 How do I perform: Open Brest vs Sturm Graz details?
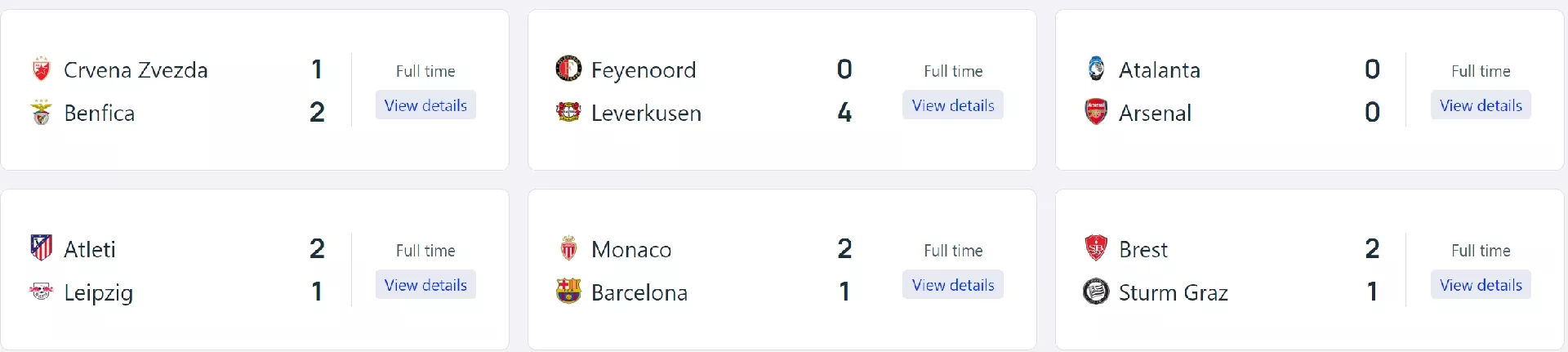[x=1481, y=285]
